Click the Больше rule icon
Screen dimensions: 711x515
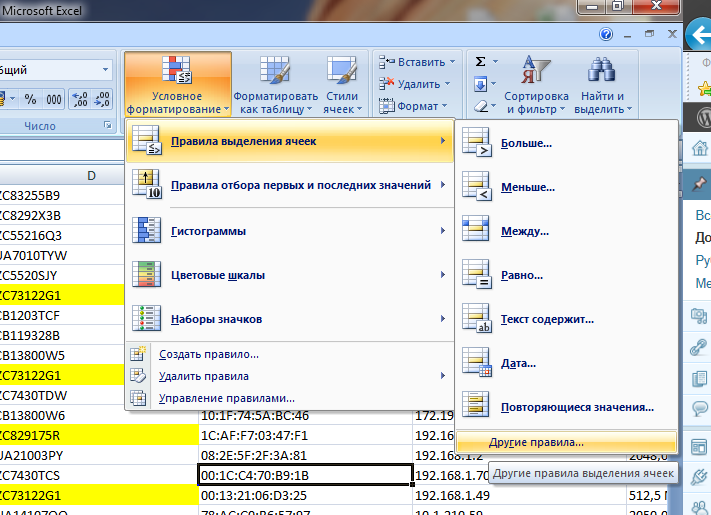477,142
